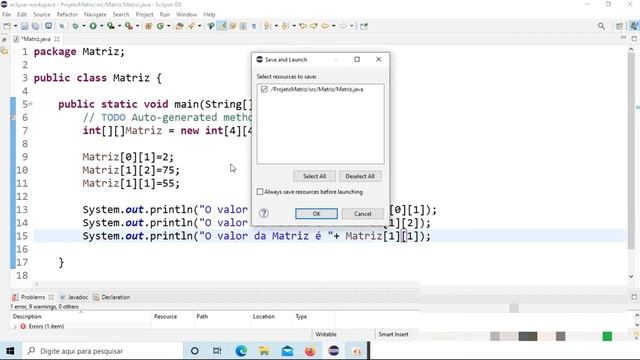The width and height of the screenshot is (640, 360).
Task: Expand the Errors (1 item) tree row
Action: coord(16,327)
